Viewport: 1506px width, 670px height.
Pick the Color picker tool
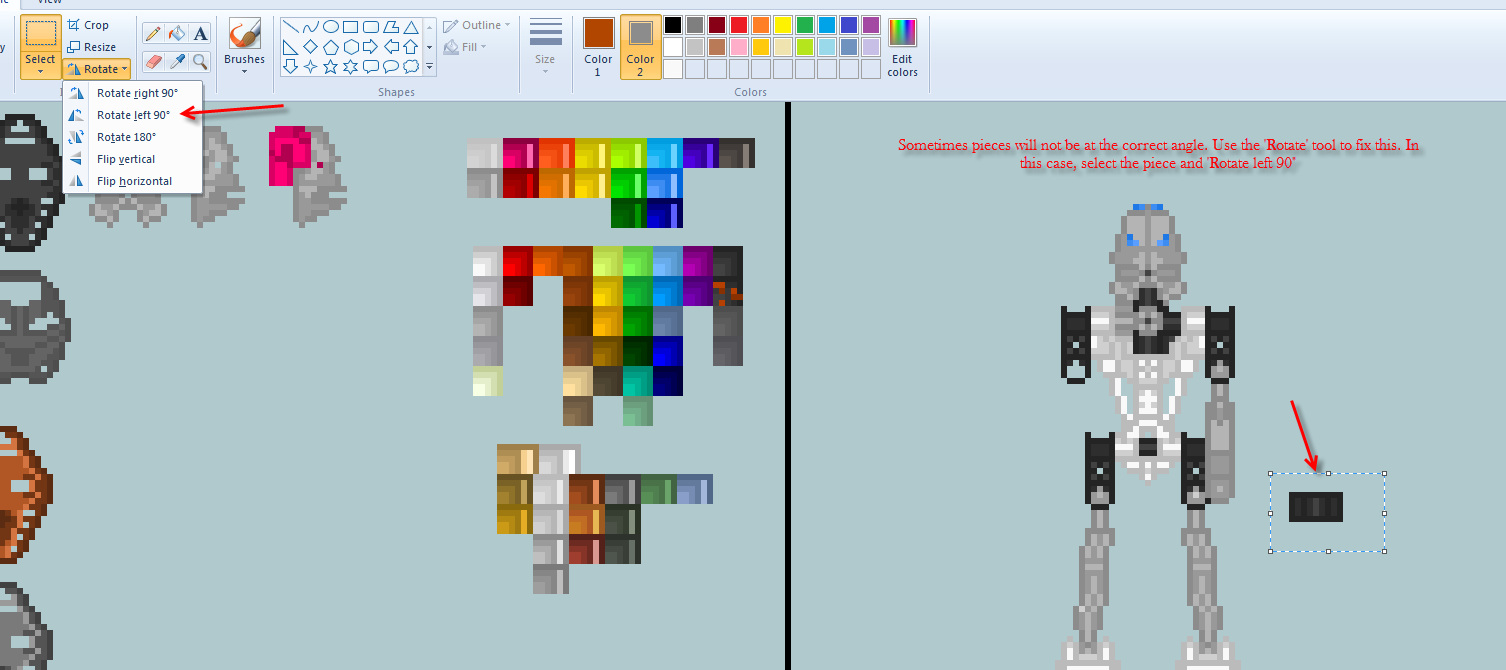[x=176, y=61]
